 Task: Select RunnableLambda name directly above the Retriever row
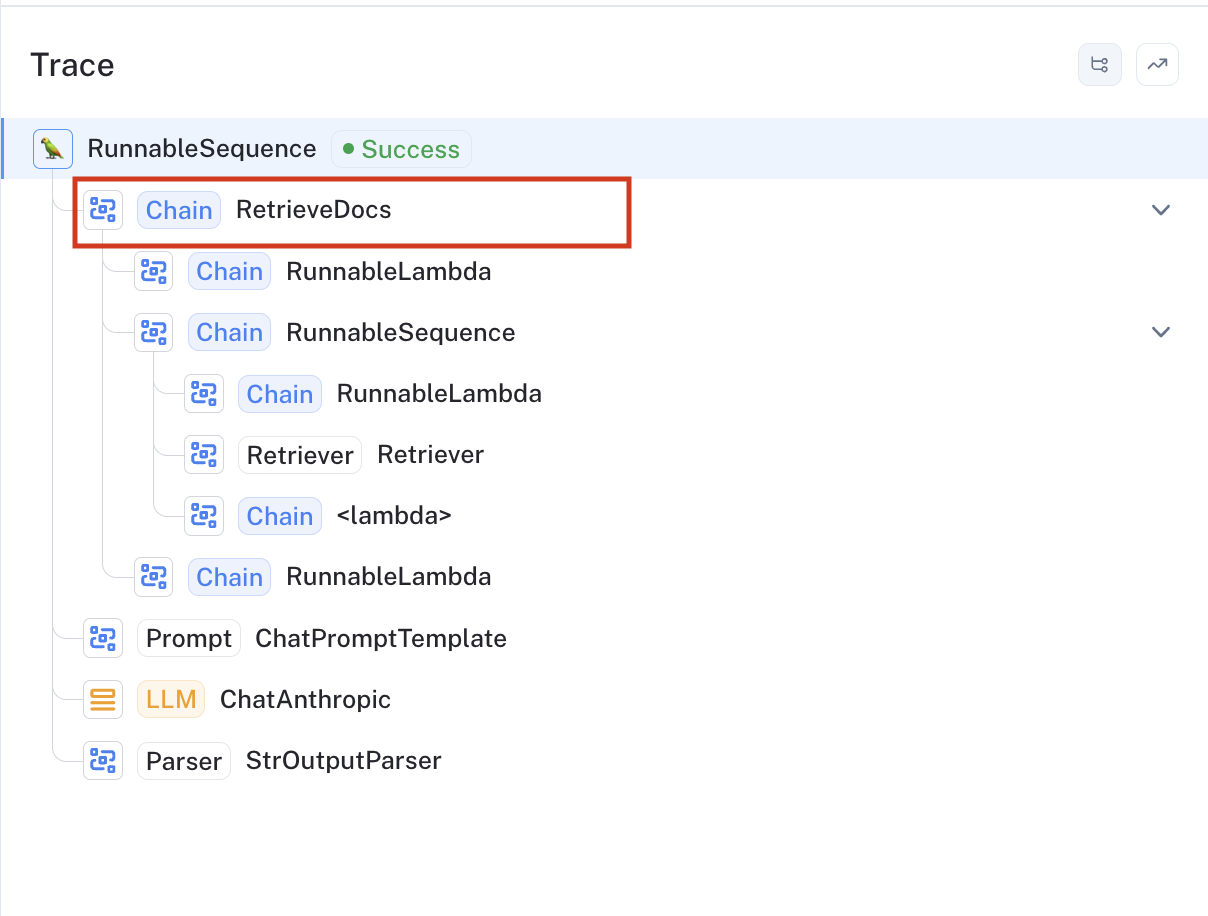[x=439, y=394]
